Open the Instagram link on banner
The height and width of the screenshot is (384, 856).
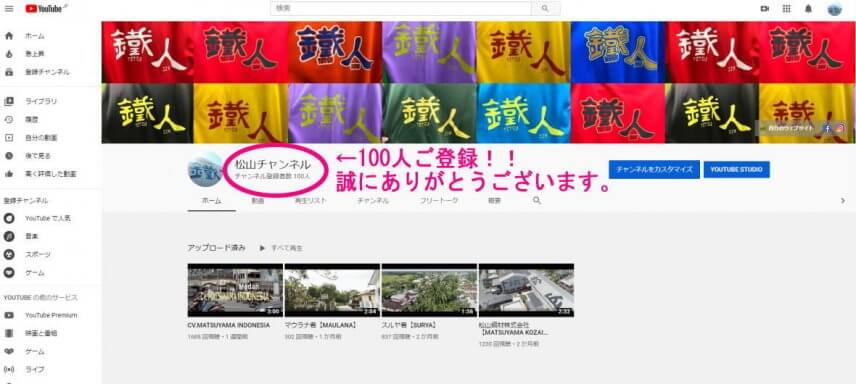click(841, 128)
